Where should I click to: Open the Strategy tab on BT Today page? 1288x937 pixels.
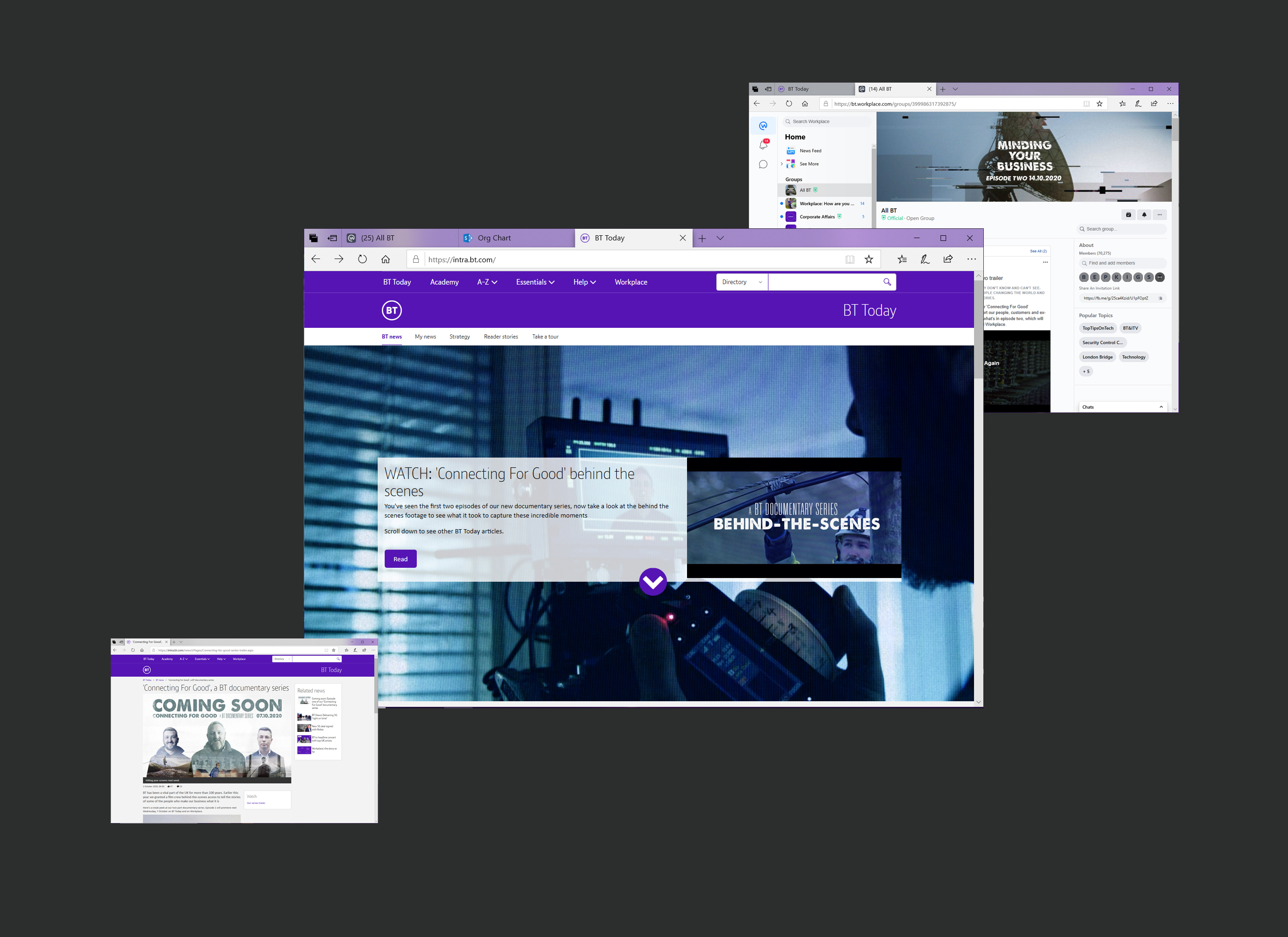460,337
